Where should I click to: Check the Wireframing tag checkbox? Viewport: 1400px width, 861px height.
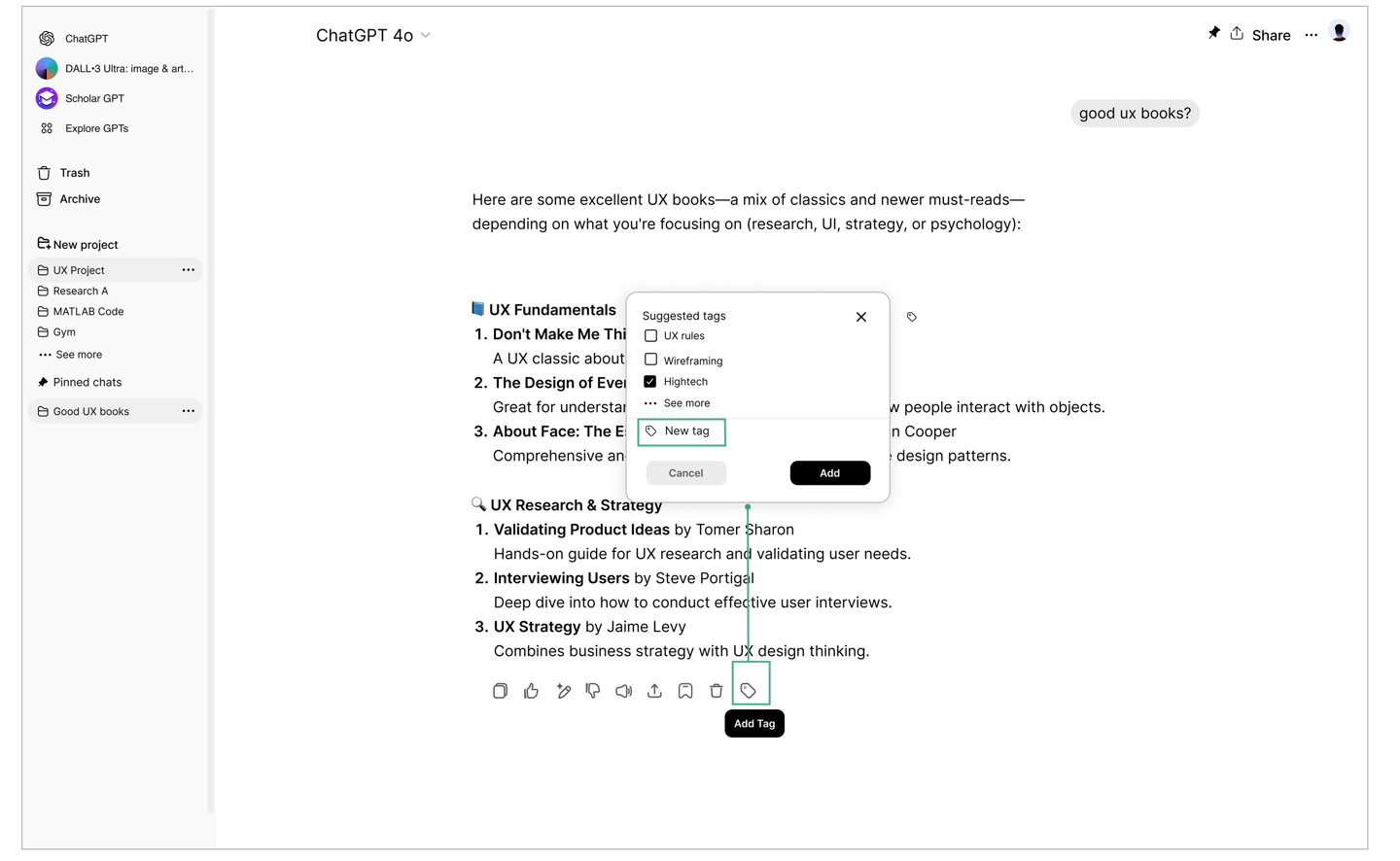[650, 360]
